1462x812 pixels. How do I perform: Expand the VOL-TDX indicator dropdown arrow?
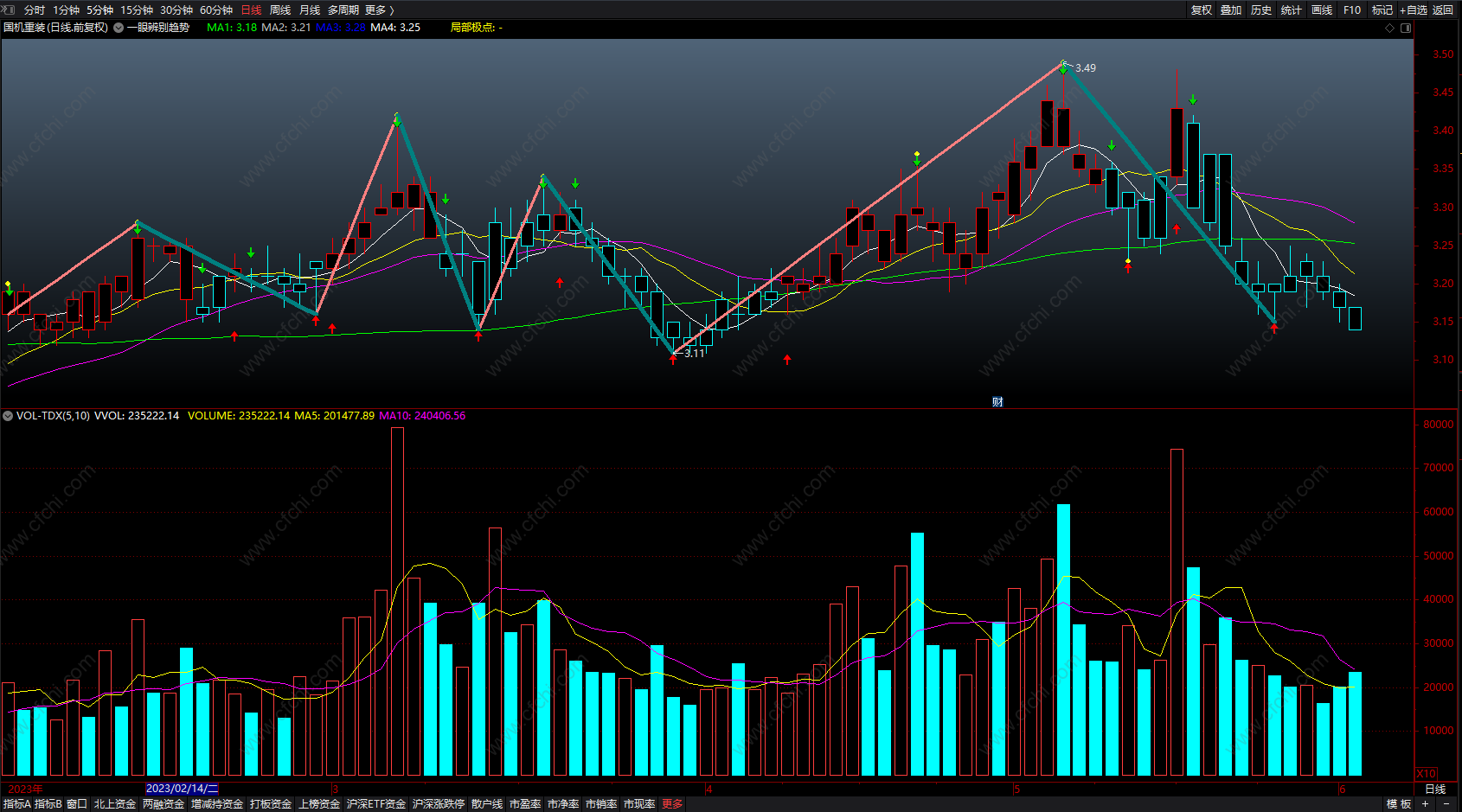click(x=8, y=416)
